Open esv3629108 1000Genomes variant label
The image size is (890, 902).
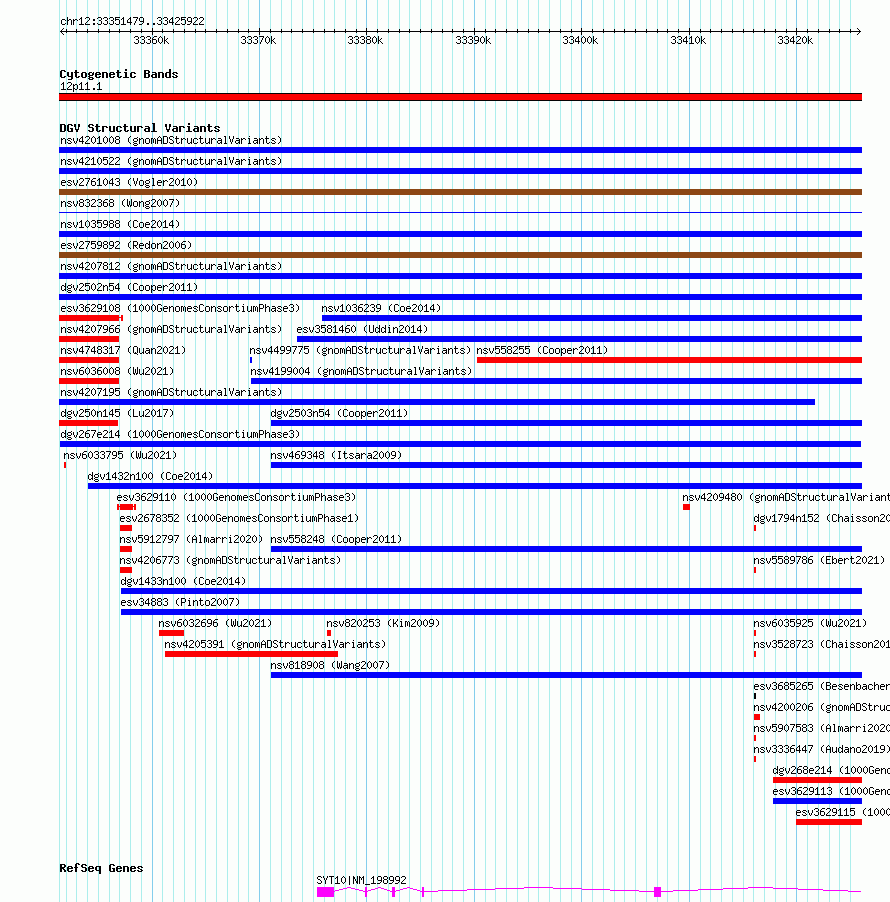180,308
